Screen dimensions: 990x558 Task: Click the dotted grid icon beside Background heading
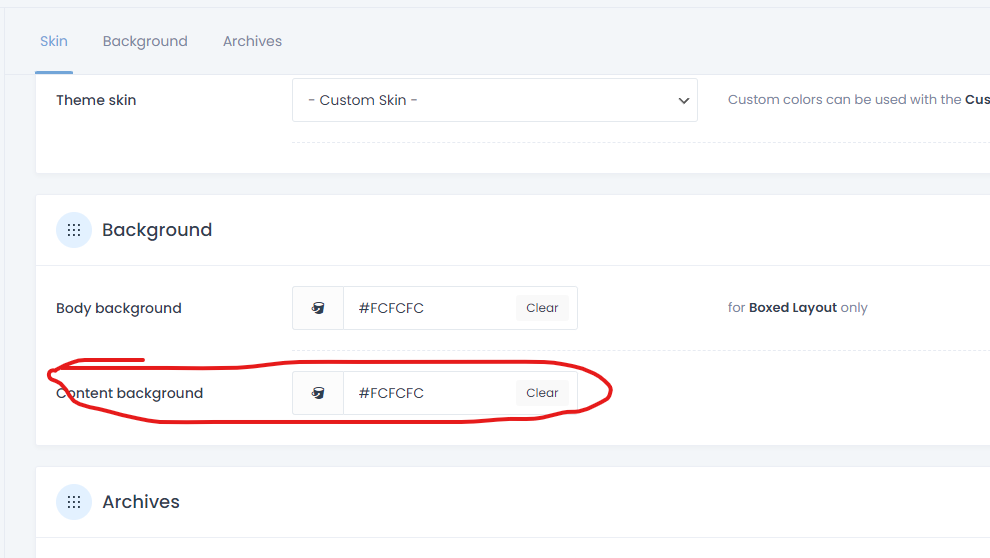(74, 230)
